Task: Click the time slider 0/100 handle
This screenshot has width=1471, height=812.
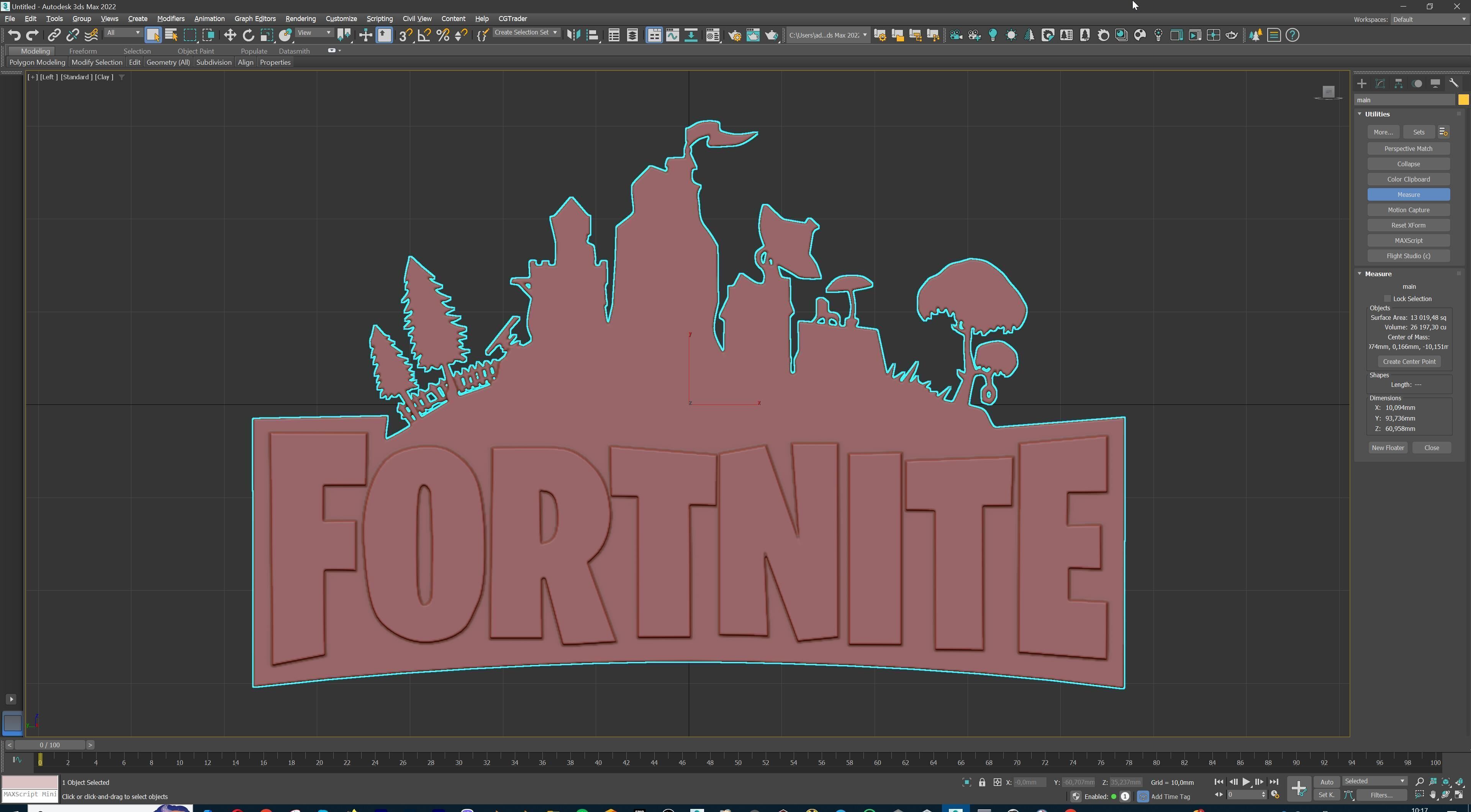Action: (50, 745)
